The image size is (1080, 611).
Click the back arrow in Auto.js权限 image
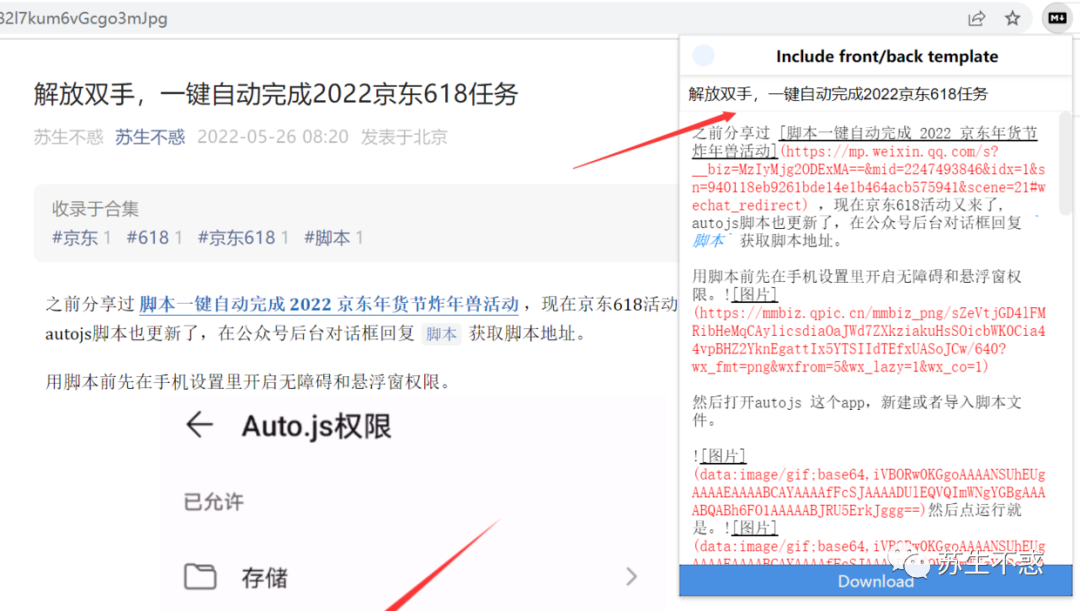(199, 425)
